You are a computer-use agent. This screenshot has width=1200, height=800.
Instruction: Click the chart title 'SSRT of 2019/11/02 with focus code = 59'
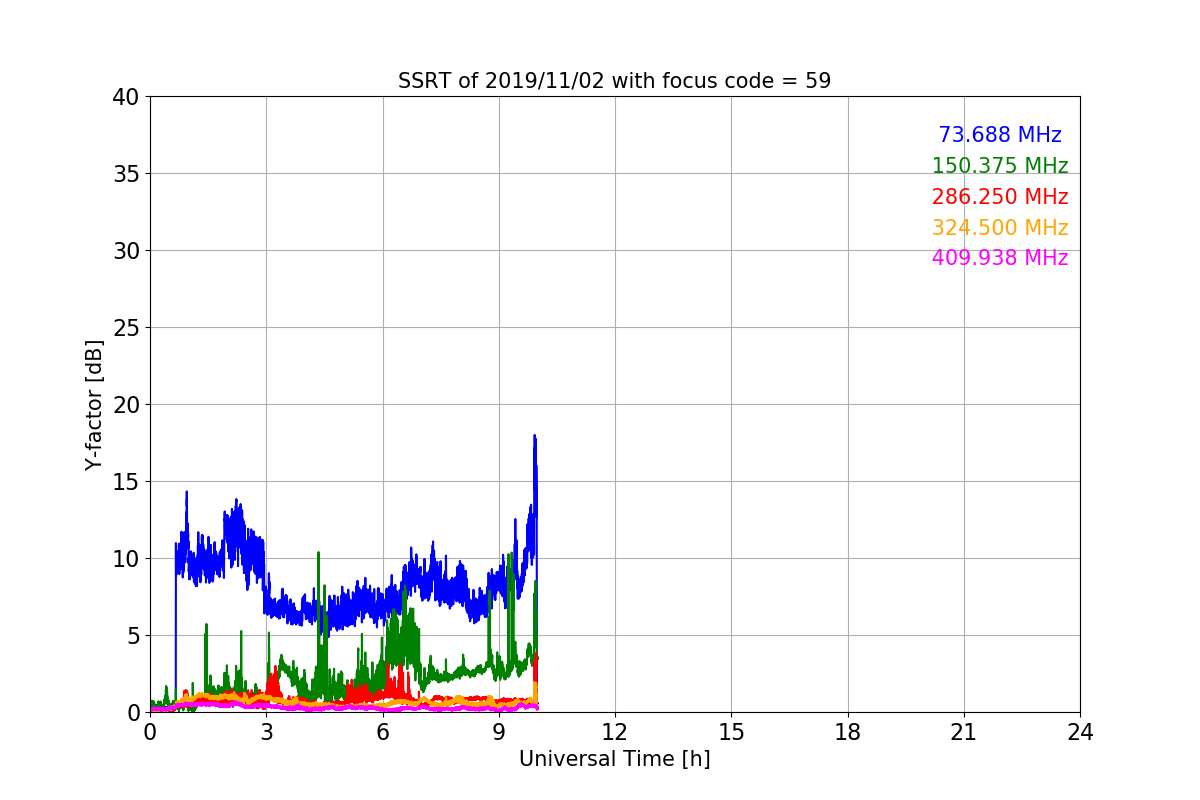tap(614, 81)
